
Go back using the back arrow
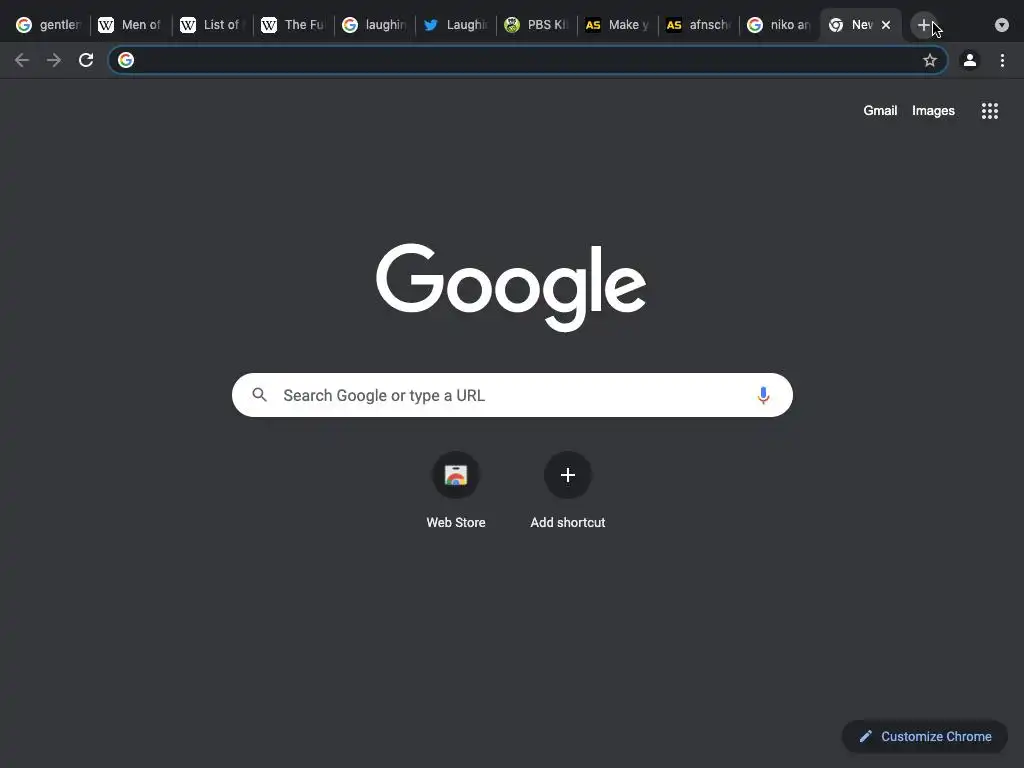coord(22,60)
